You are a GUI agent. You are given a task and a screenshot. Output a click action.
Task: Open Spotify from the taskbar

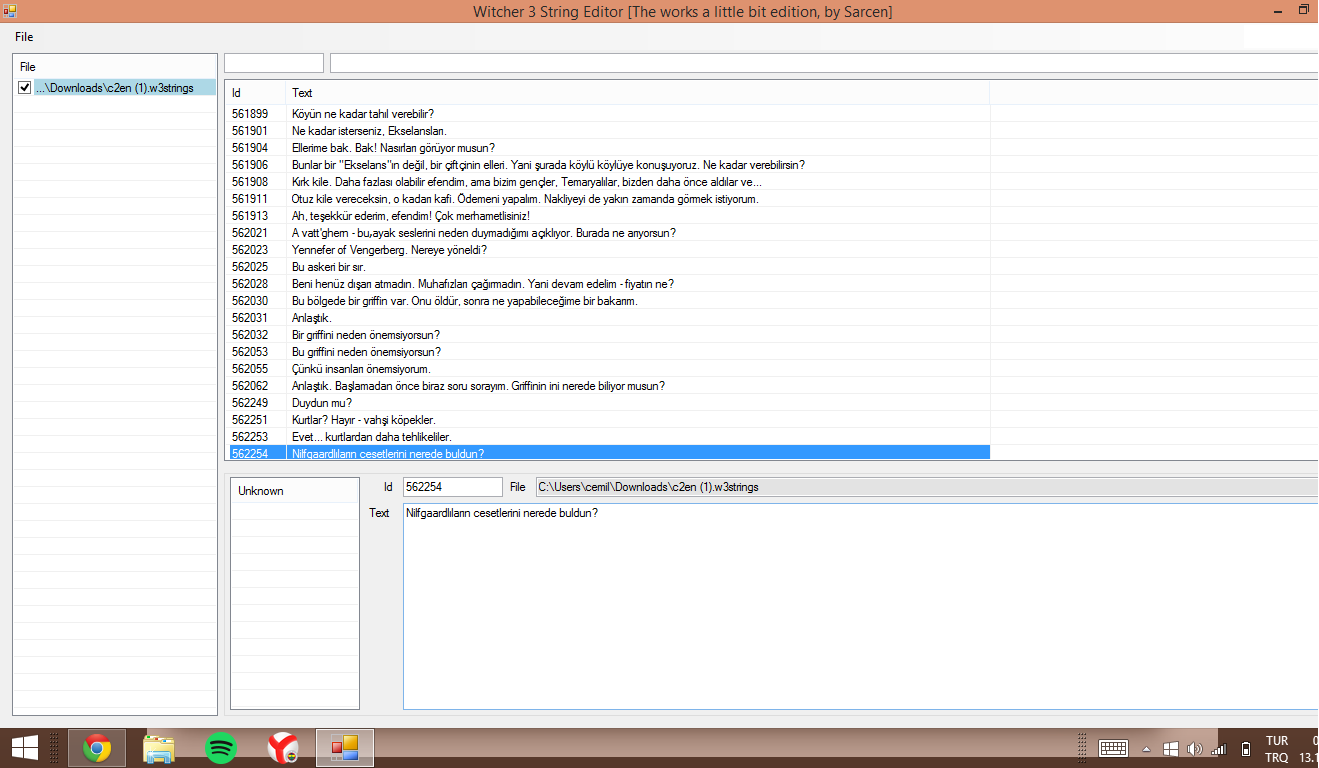click(x=221, y=748)
